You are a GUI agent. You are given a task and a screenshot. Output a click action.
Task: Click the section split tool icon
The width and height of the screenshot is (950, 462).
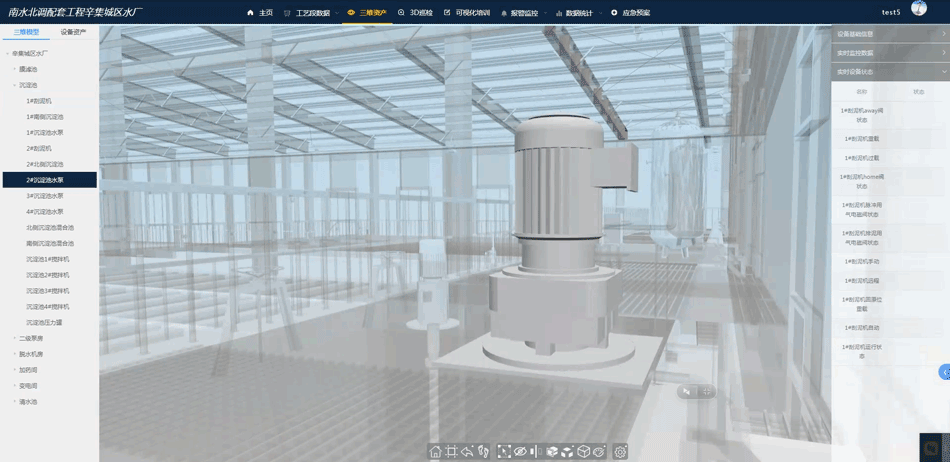(535, 452)
